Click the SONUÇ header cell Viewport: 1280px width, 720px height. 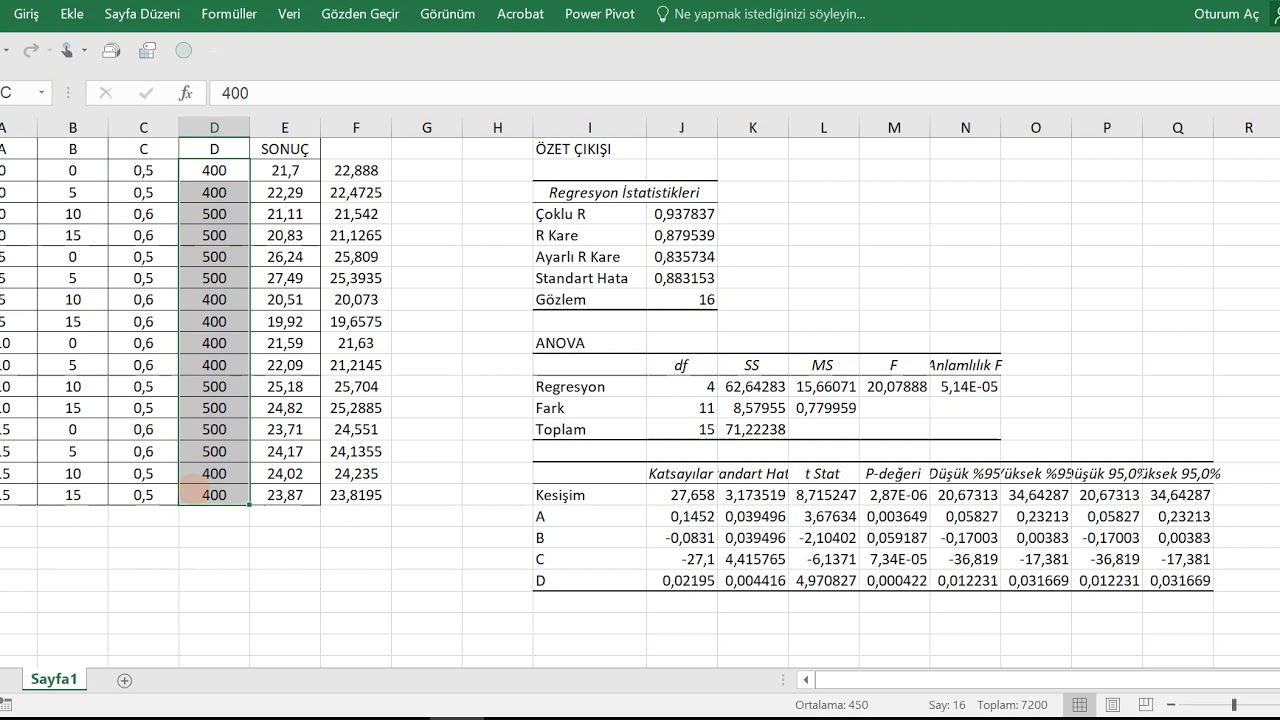point(285,149)
